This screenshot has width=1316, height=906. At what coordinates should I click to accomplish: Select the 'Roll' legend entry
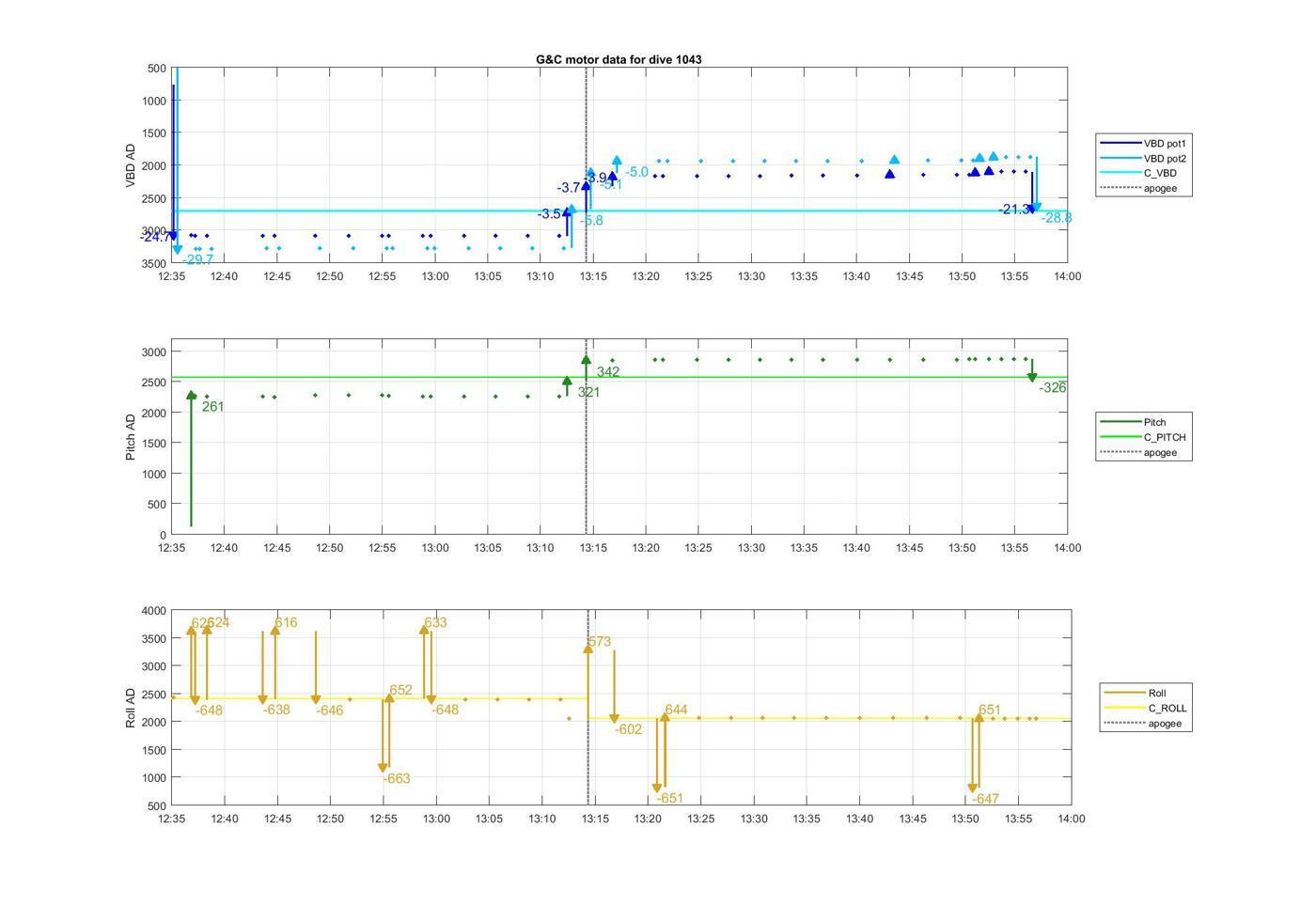click(x=1136, y=693)
